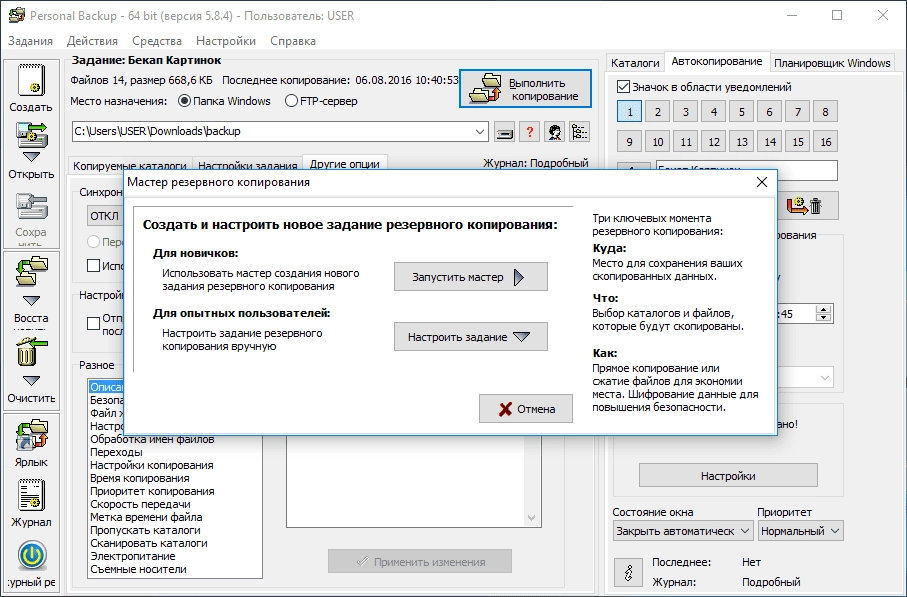Image resolution: width=907 pixels, height=597 pixels.
Task: Click the Personal Backup title bar app icon
Action: [x=16, y=16]
